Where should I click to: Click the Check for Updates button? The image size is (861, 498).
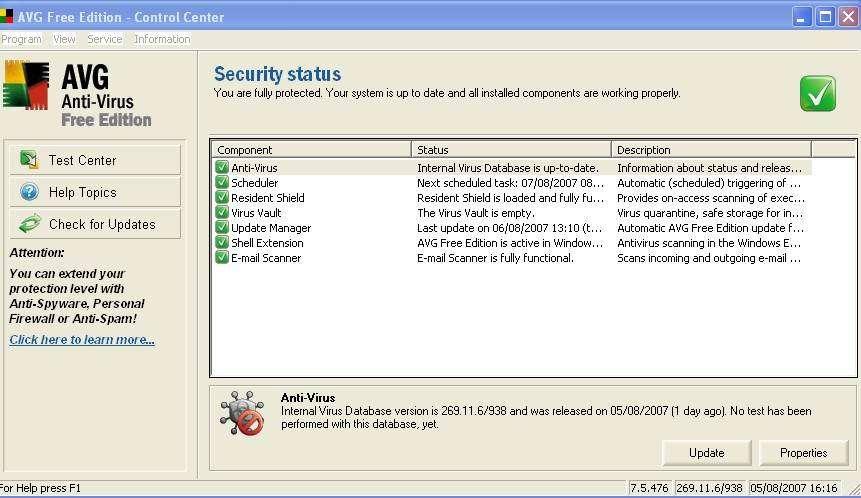pos(95,224)
